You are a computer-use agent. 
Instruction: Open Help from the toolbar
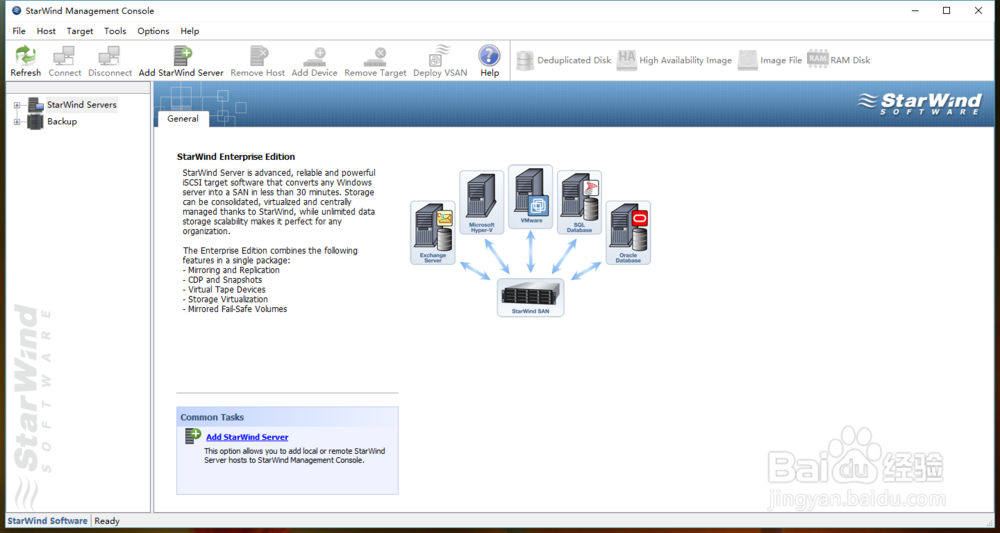tap(490, 61)
